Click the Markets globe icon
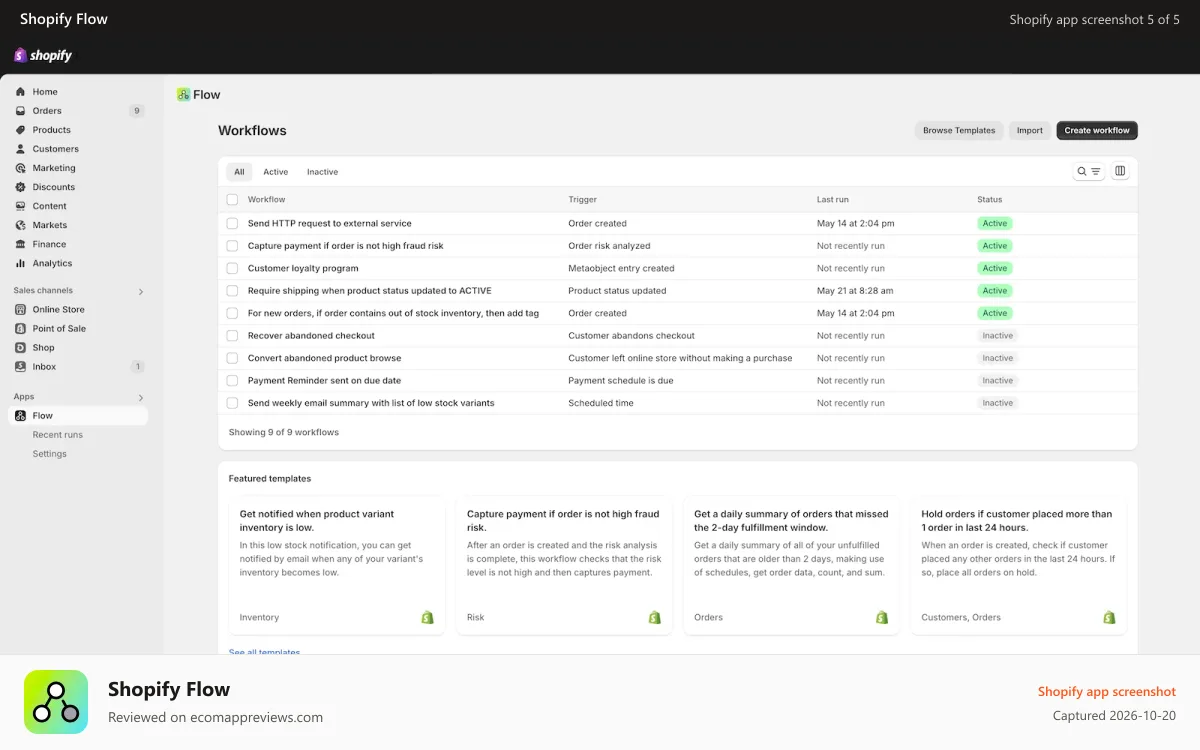Viewport: 1200px width, 750px height. (x=20, y=225)
